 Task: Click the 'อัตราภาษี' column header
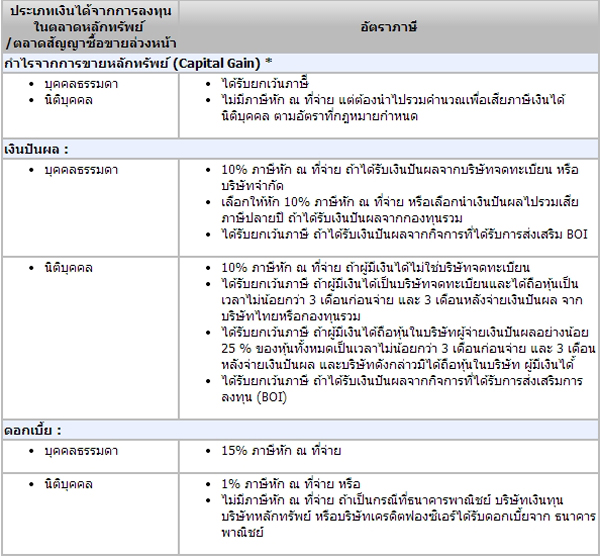point(388,27)
